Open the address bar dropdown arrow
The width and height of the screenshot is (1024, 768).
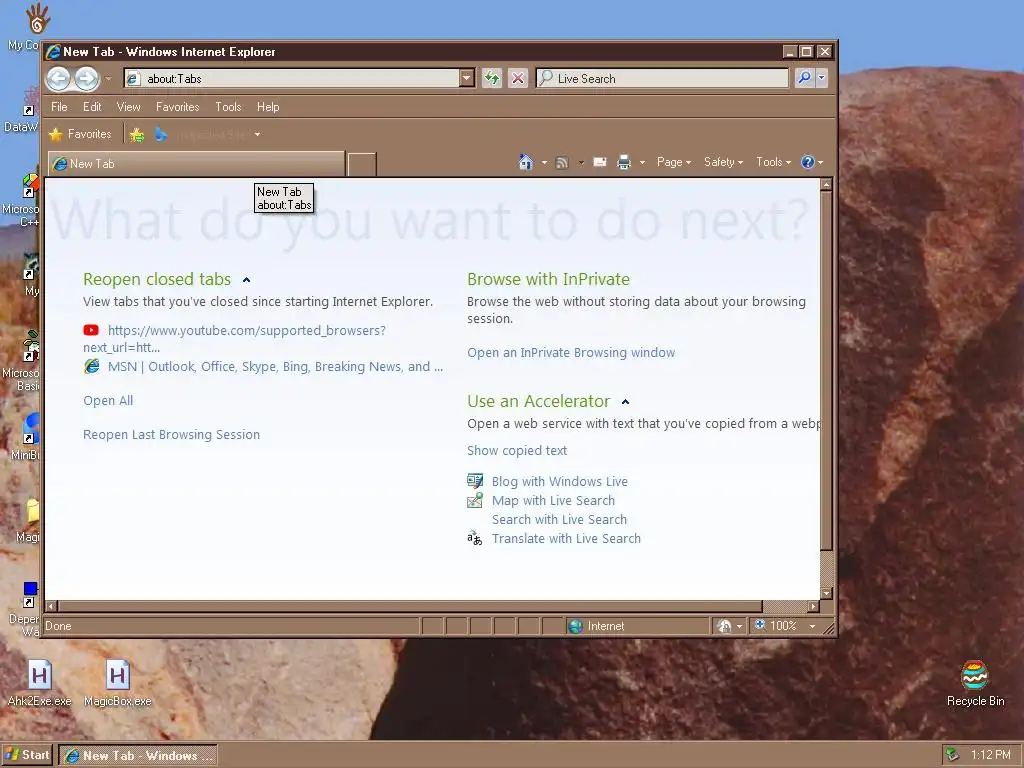(x=466, y=78)
